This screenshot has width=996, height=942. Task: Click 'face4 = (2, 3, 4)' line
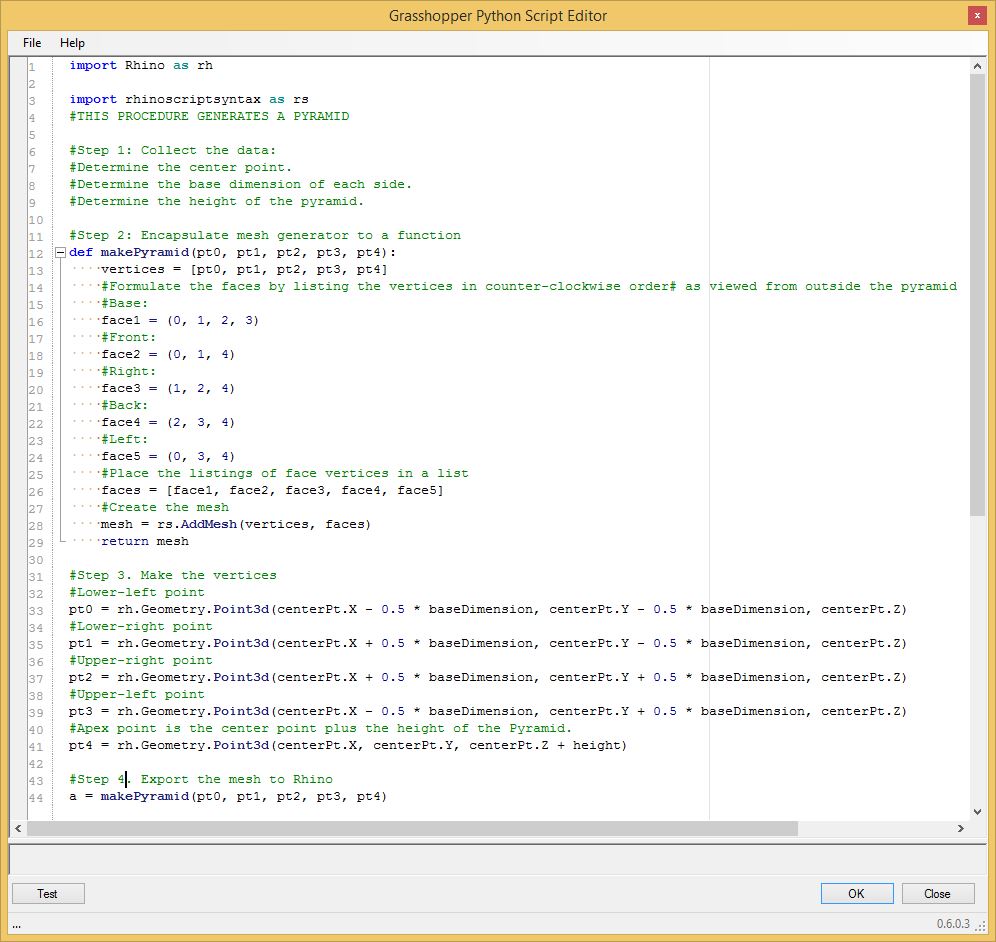point(168,422)
